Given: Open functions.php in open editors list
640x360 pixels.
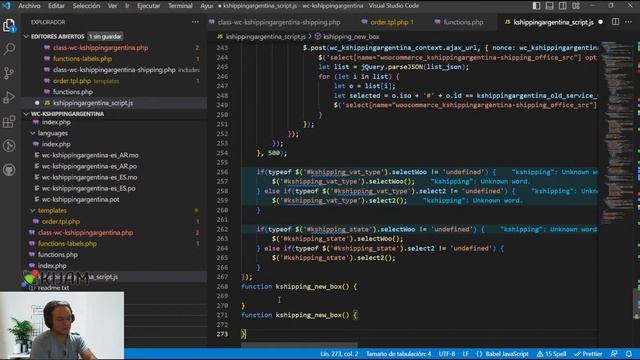Looking at the screenshot, I should click(x=73, y=92).
